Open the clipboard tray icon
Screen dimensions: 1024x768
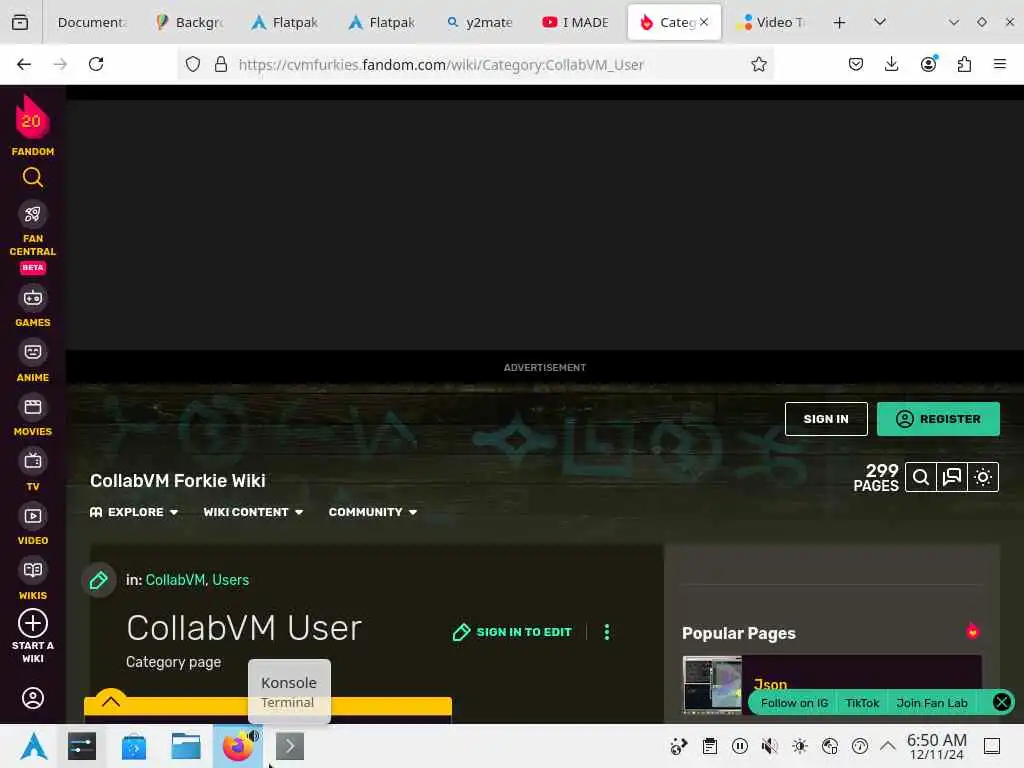[x=710, y=745]
